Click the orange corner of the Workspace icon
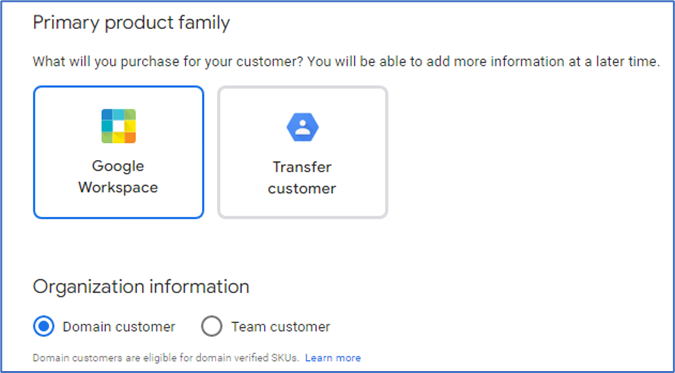675x373 pixels. (130, 138)
